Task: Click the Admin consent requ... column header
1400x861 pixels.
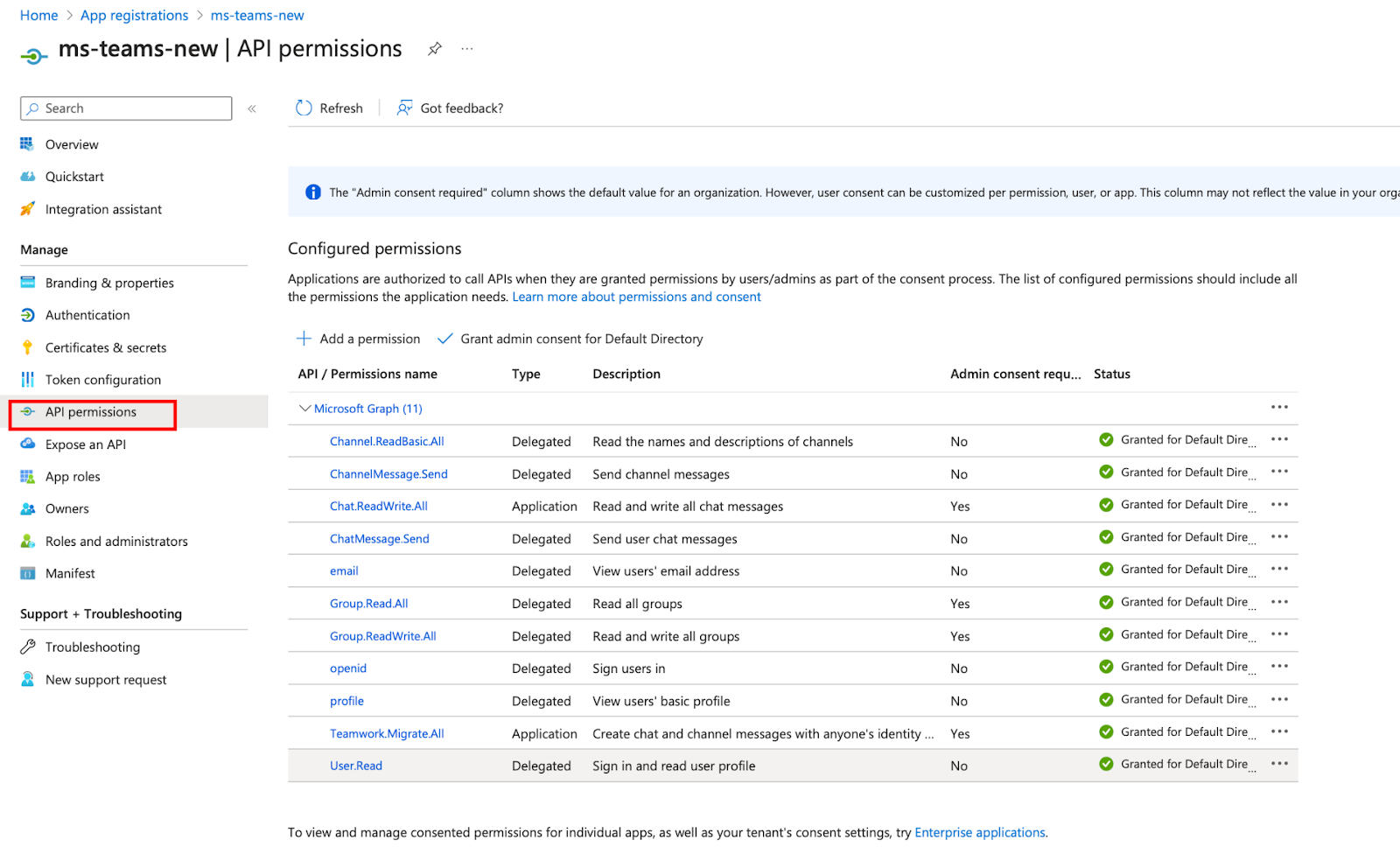Action: pyautogui.click(x=1015, y=374)
